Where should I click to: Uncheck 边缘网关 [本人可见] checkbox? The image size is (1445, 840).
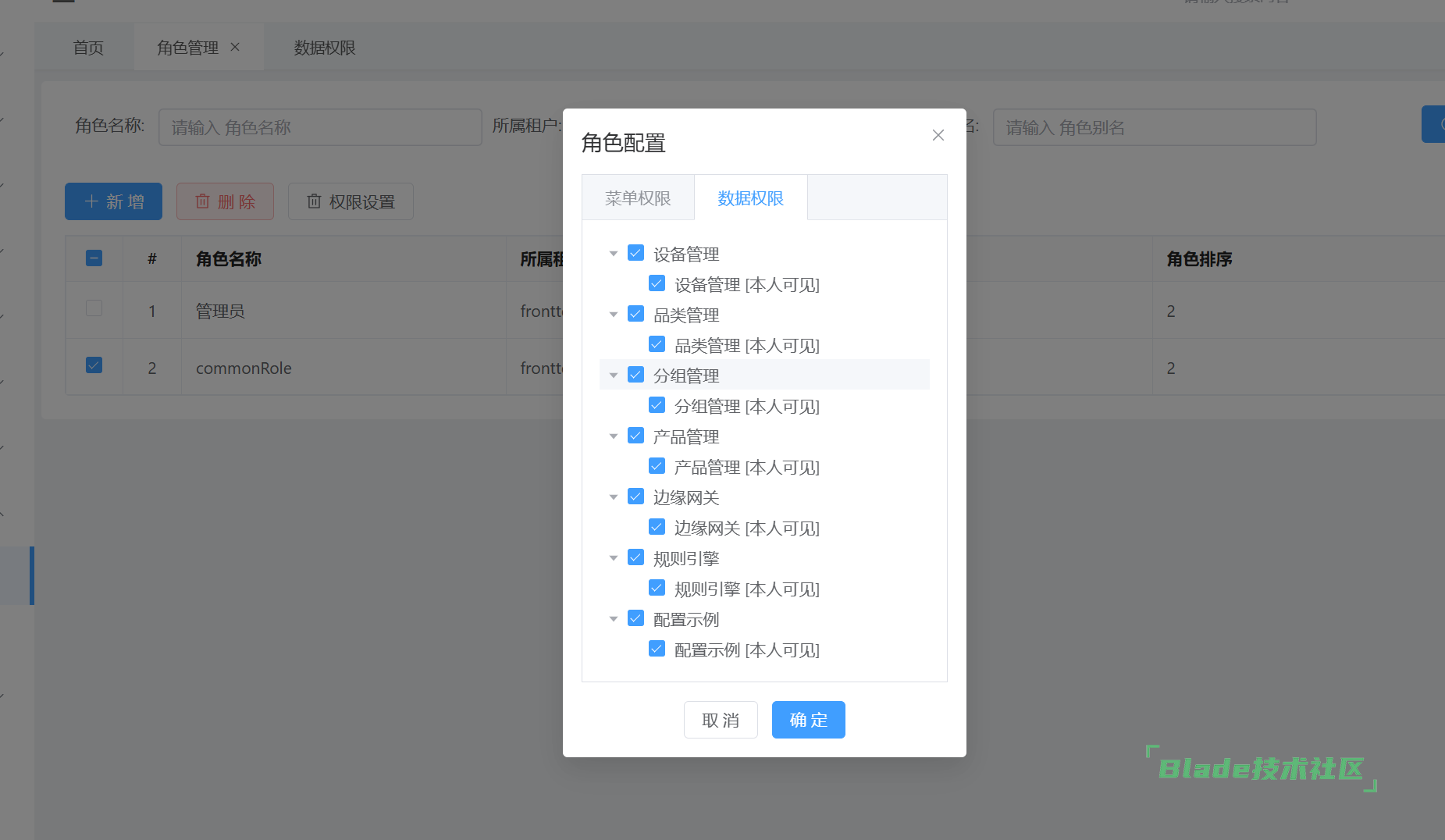(x=657, y=527)
